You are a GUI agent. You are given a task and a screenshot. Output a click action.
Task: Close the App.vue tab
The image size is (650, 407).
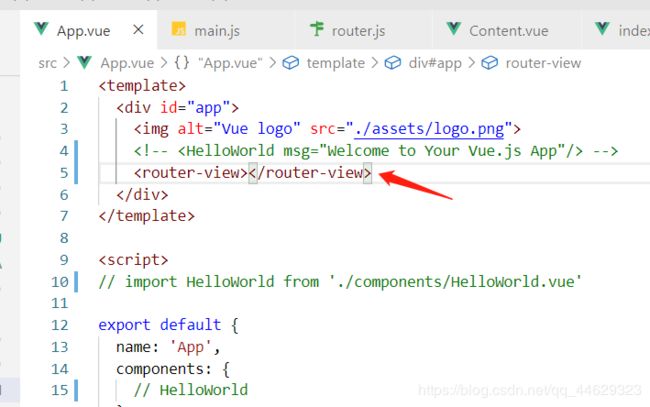tap(138, 30)
